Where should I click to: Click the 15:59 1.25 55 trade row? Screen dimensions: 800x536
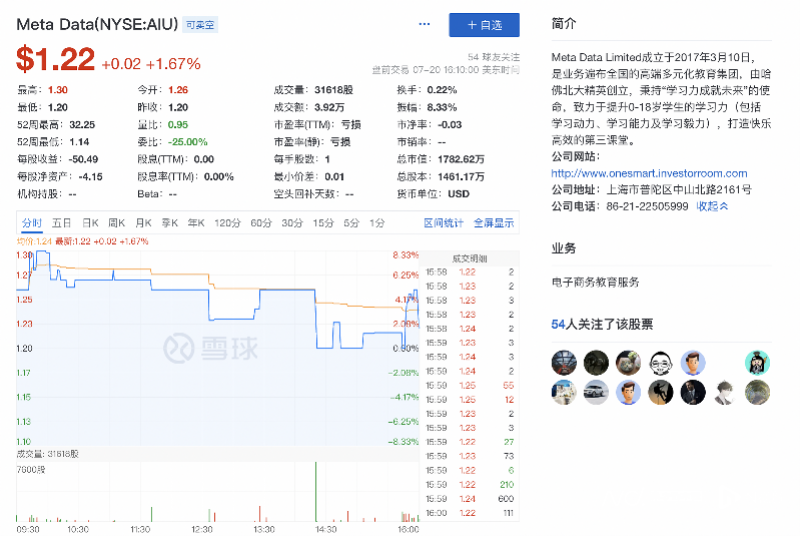coord(469,386)
